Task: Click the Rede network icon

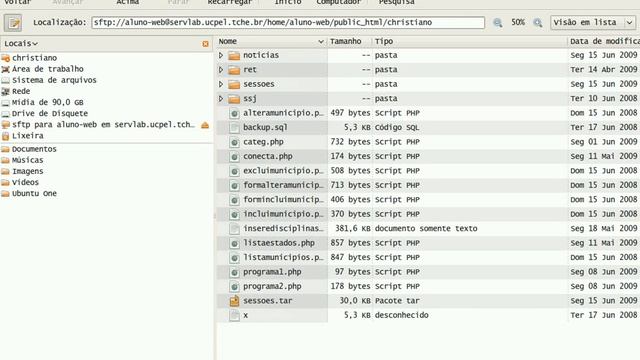Action: coord(5,91)
